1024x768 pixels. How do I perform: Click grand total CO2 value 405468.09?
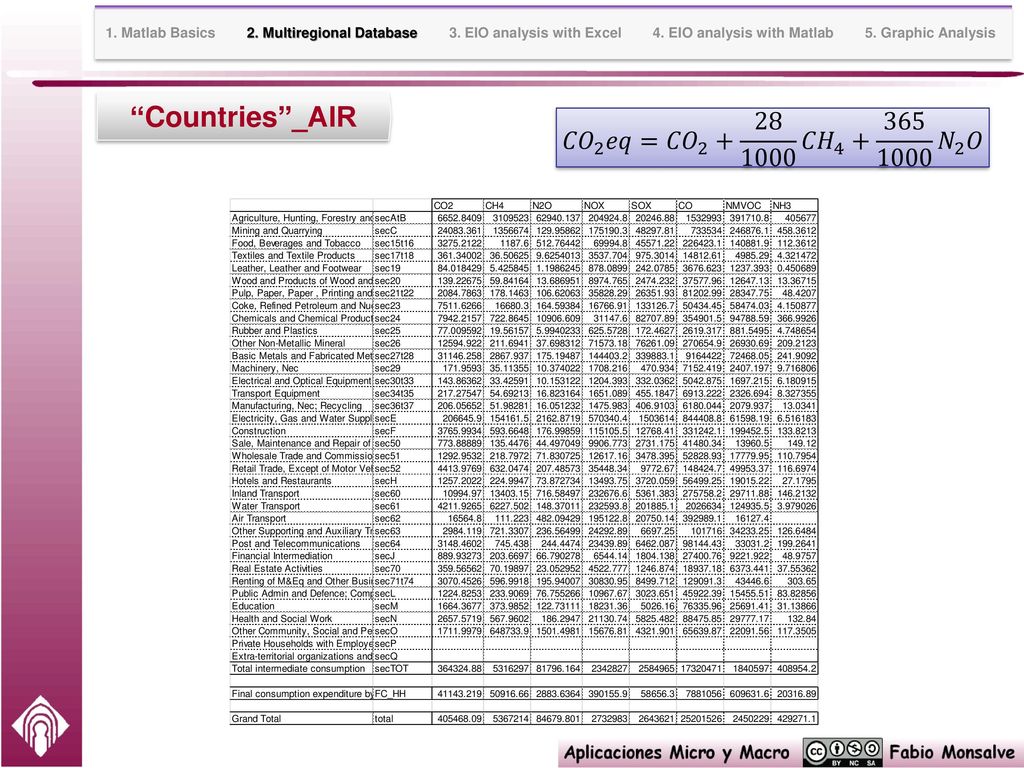(460, 718)
